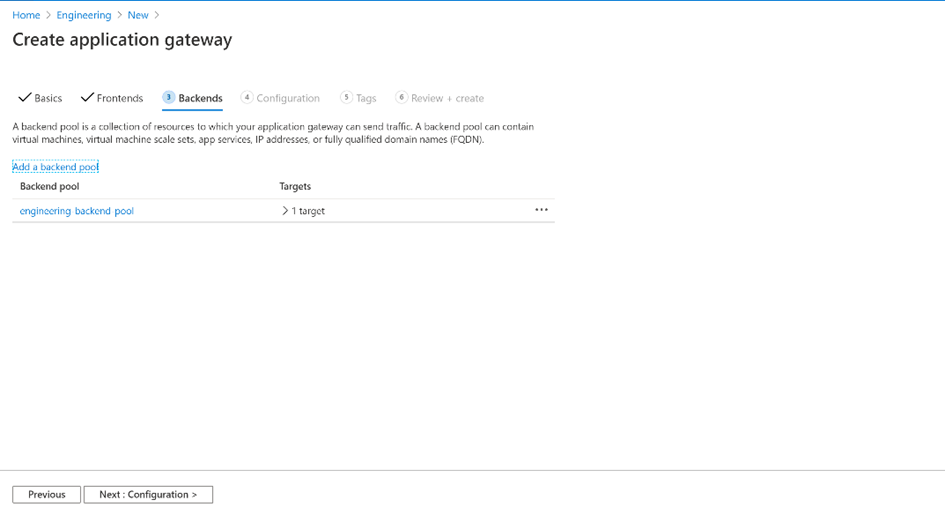Viewport: 945px width, 507px height.
Task: Click the step 4 number circle
Action: 247,98
